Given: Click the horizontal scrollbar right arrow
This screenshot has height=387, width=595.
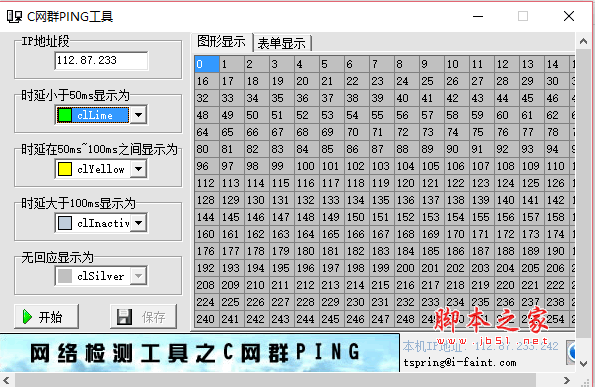Looking at the screenshot, I should coord(566,380).
